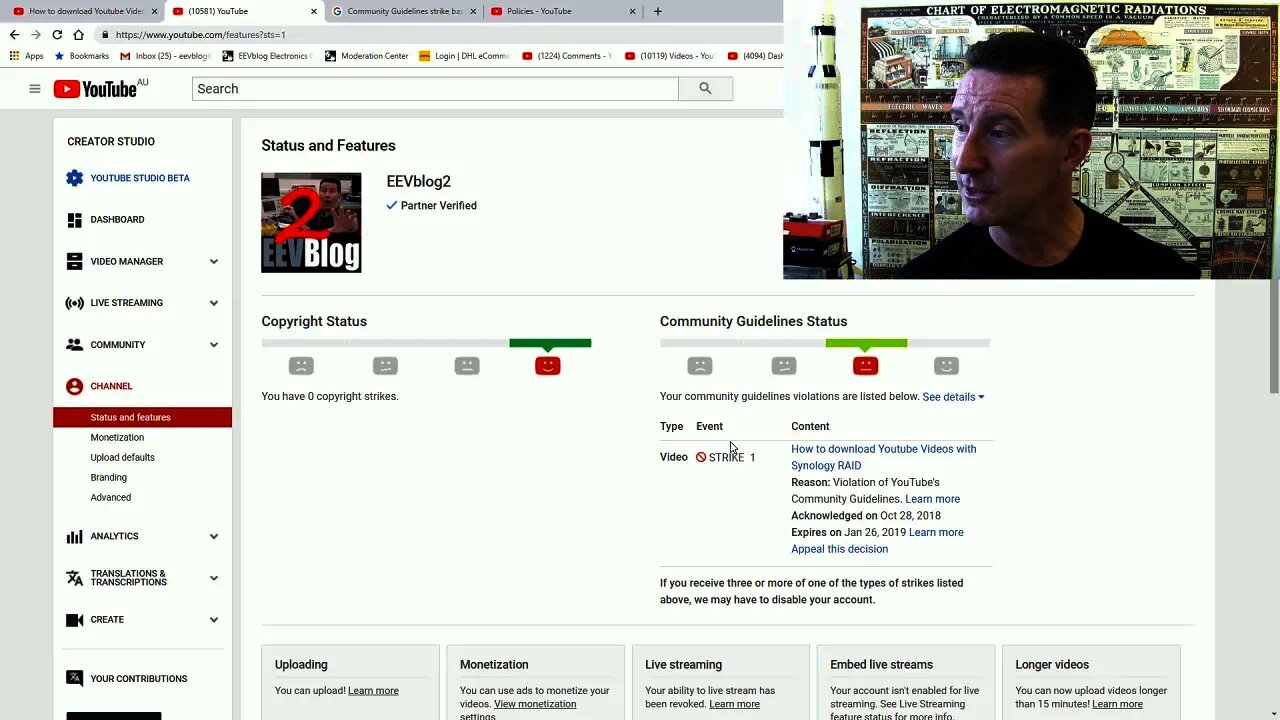
Task: Click the Translations & Transcriptions icon
Action: click(74, 578)
